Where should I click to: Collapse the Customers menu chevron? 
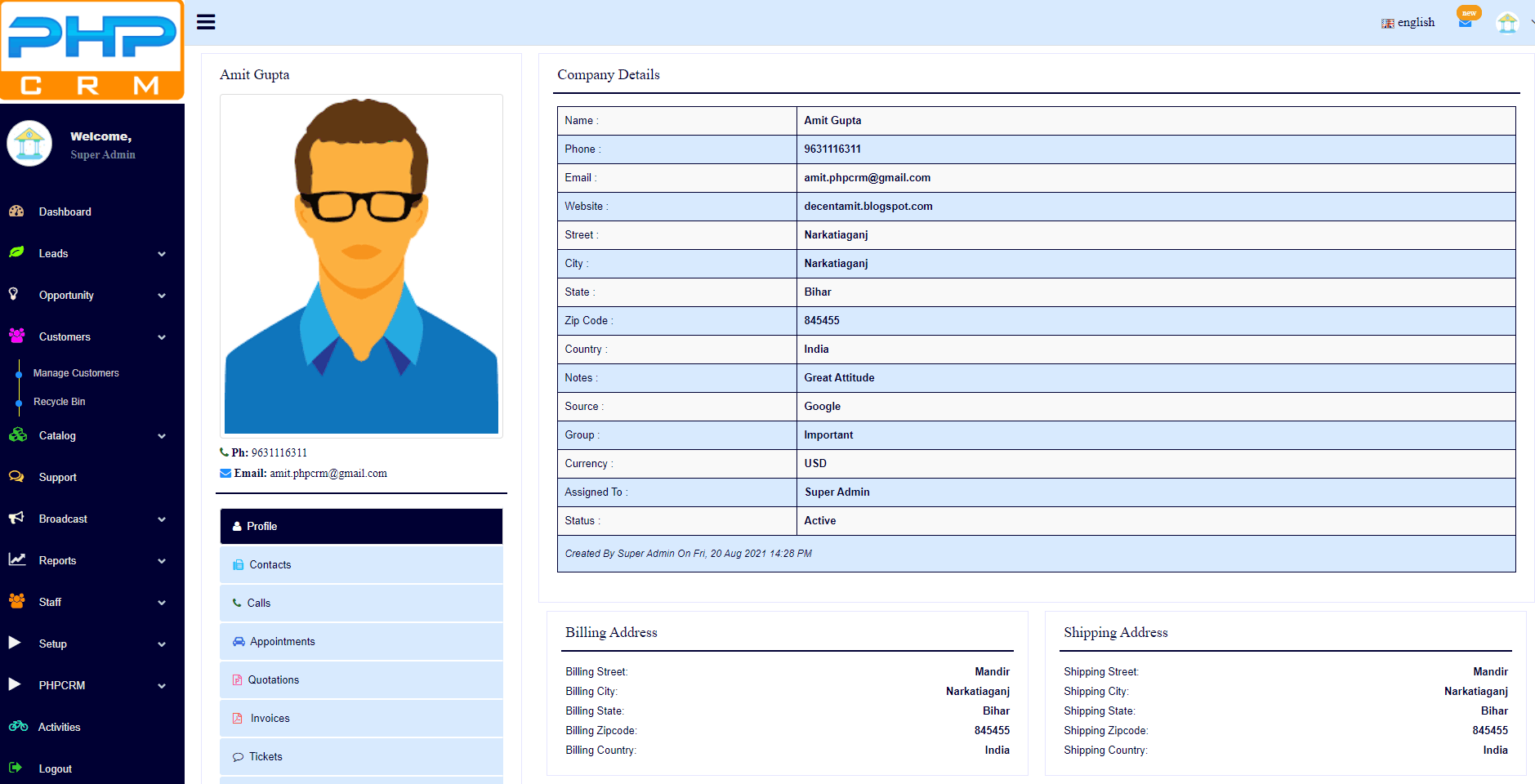click(x=162, y=337)
